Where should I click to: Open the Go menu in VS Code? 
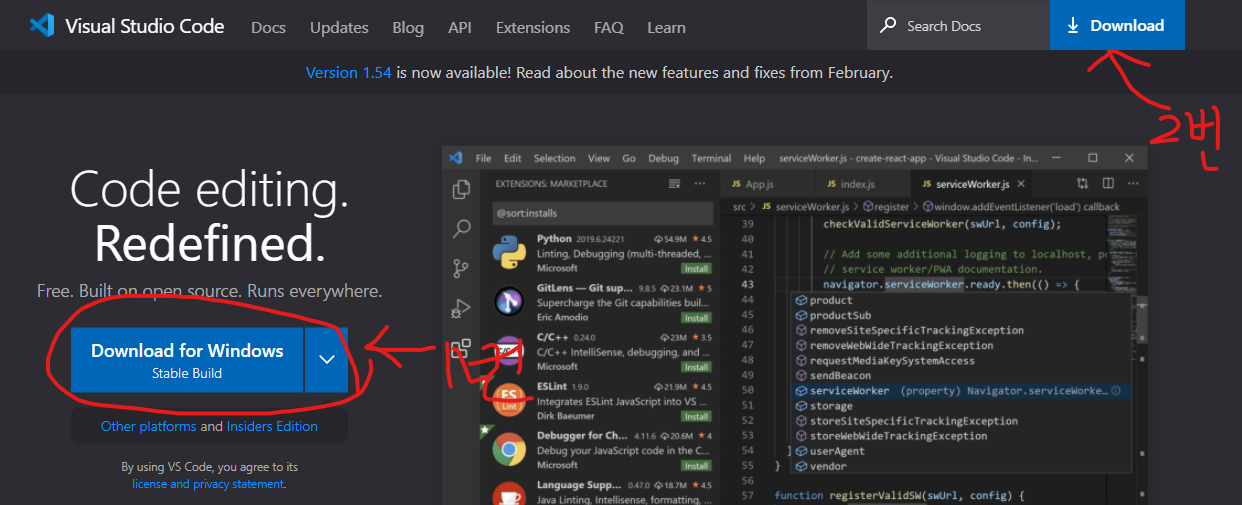pyautogui.click(x=629, y=158)
